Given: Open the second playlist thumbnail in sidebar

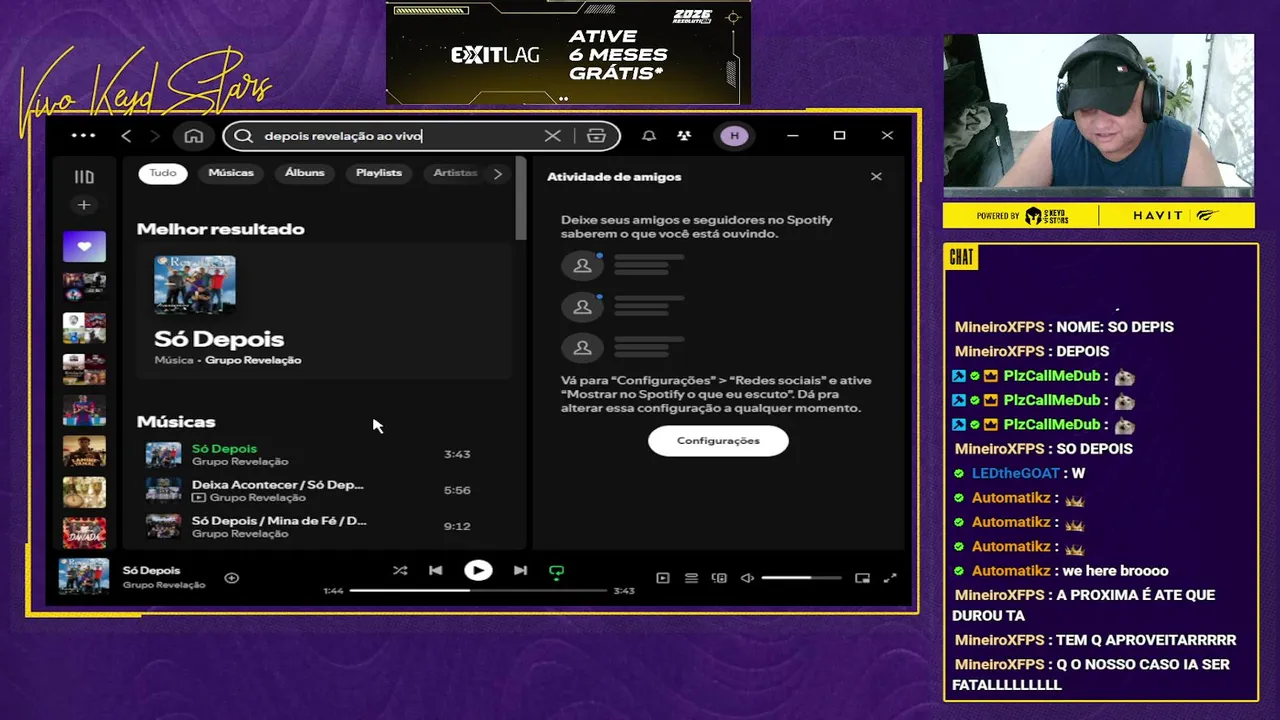Looking at the screenshot, I should pos(84,328).
